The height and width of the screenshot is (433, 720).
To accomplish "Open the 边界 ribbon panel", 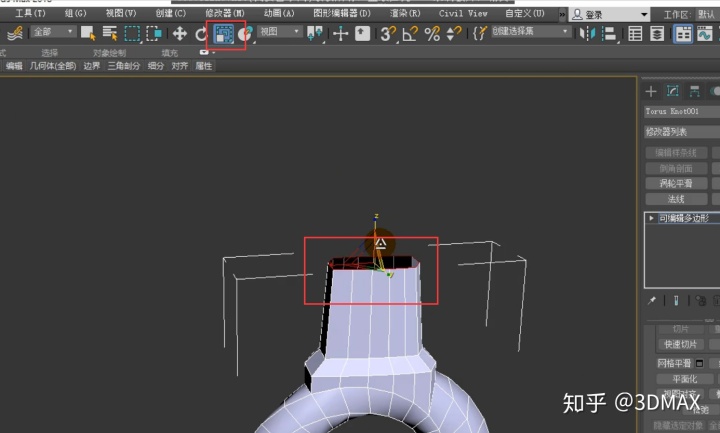I will (91, 66).
